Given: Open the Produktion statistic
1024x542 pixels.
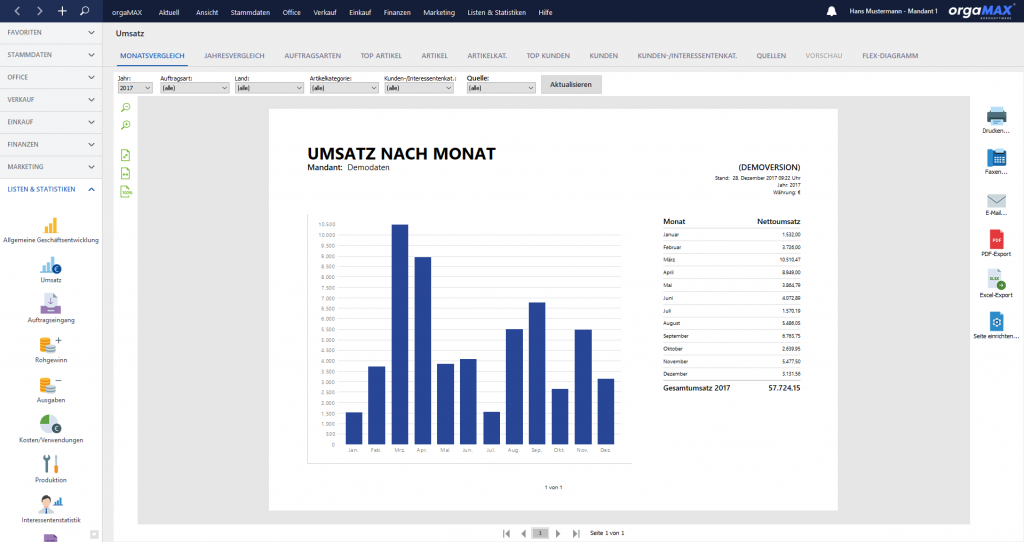Looking at the screenshot, I should tap(51, 469).
